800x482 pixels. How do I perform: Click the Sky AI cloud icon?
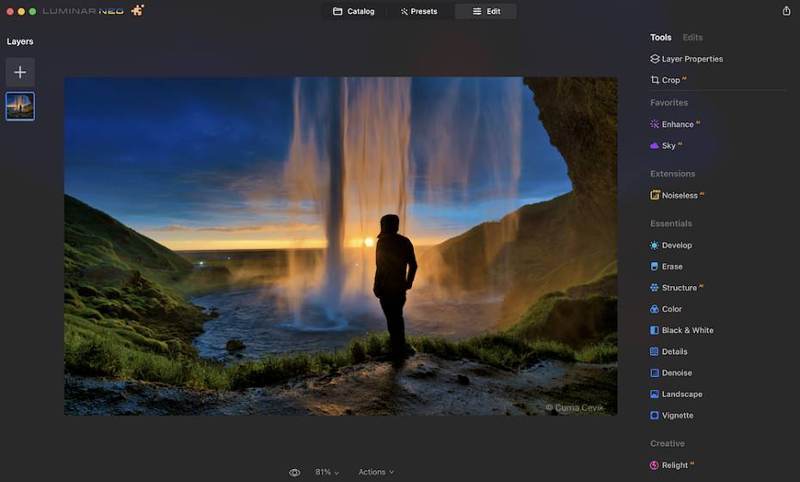[x=655, y=145]
